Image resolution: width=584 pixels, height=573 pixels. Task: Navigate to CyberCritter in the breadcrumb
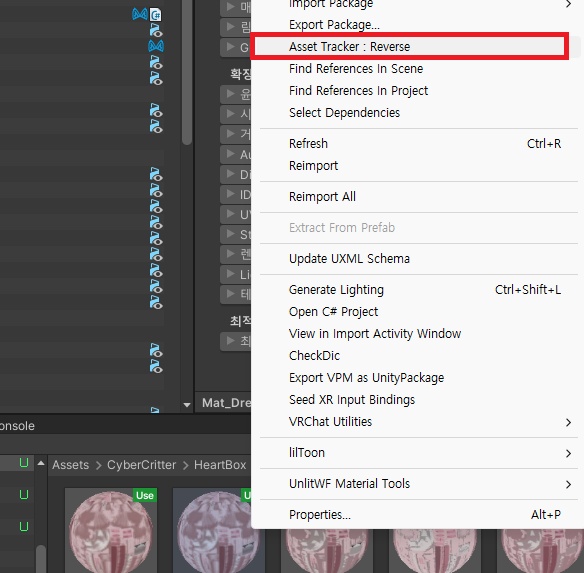141,465
